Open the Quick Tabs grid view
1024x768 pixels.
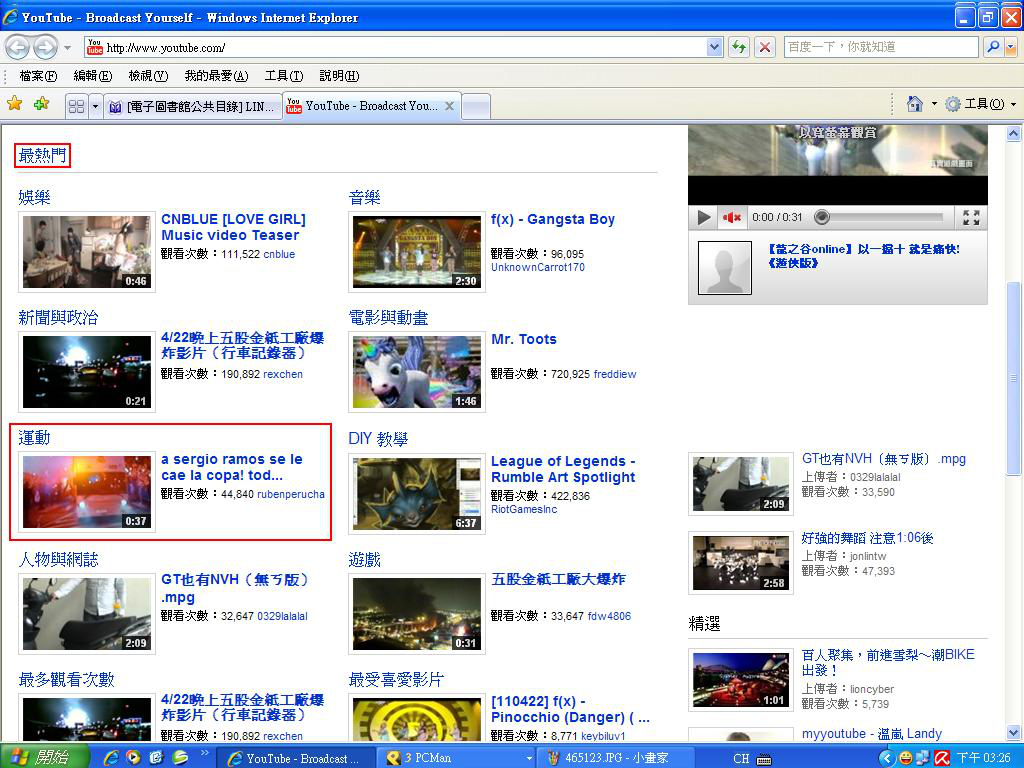(x=76, y=105)
